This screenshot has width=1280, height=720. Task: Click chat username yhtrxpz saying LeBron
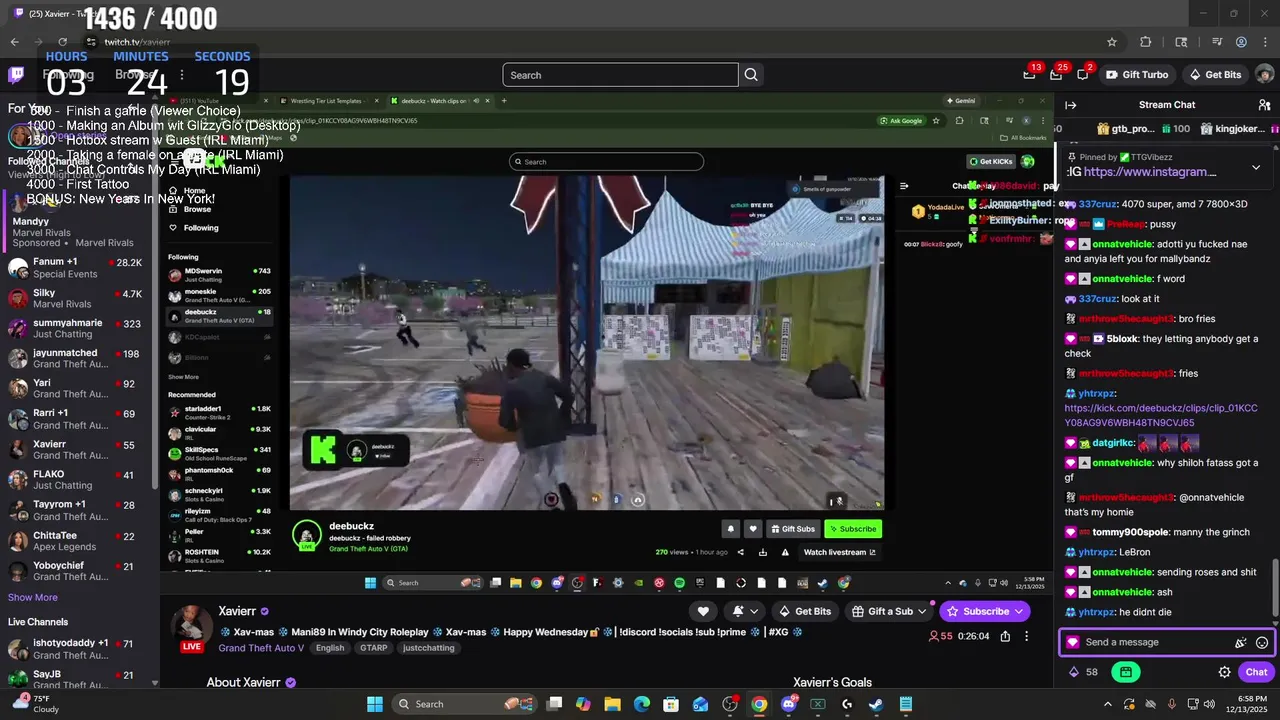click(x=1096, y=552)
